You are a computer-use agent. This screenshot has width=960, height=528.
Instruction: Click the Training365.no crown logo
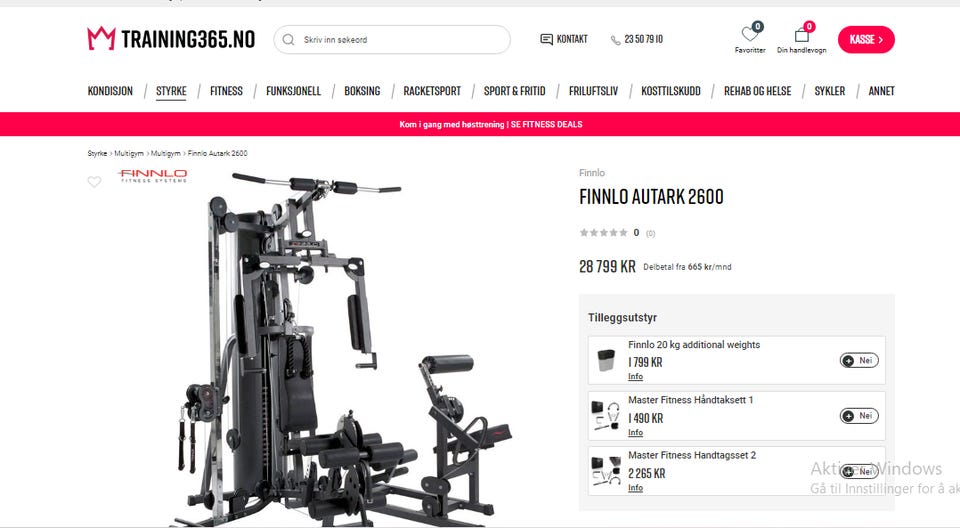tap(101, 39)
